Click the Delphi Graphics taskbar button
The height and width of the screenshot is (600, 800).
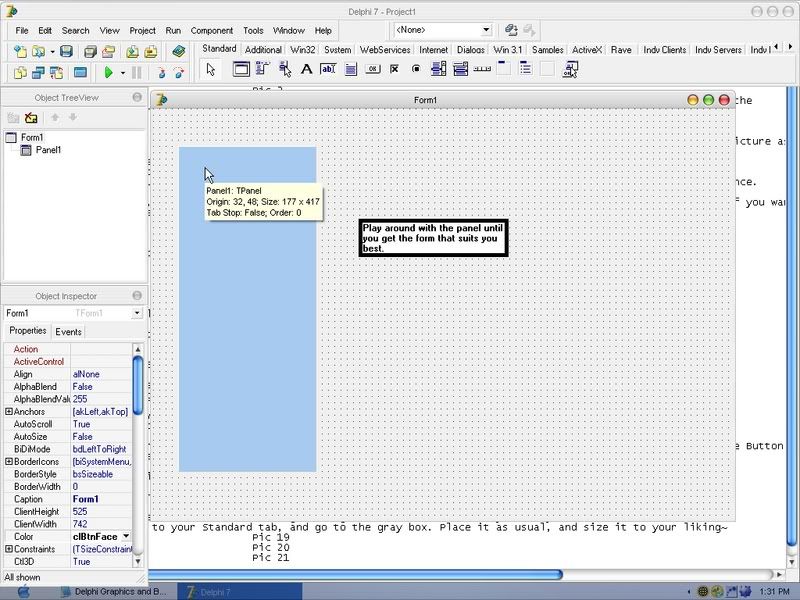coord(113,592)
